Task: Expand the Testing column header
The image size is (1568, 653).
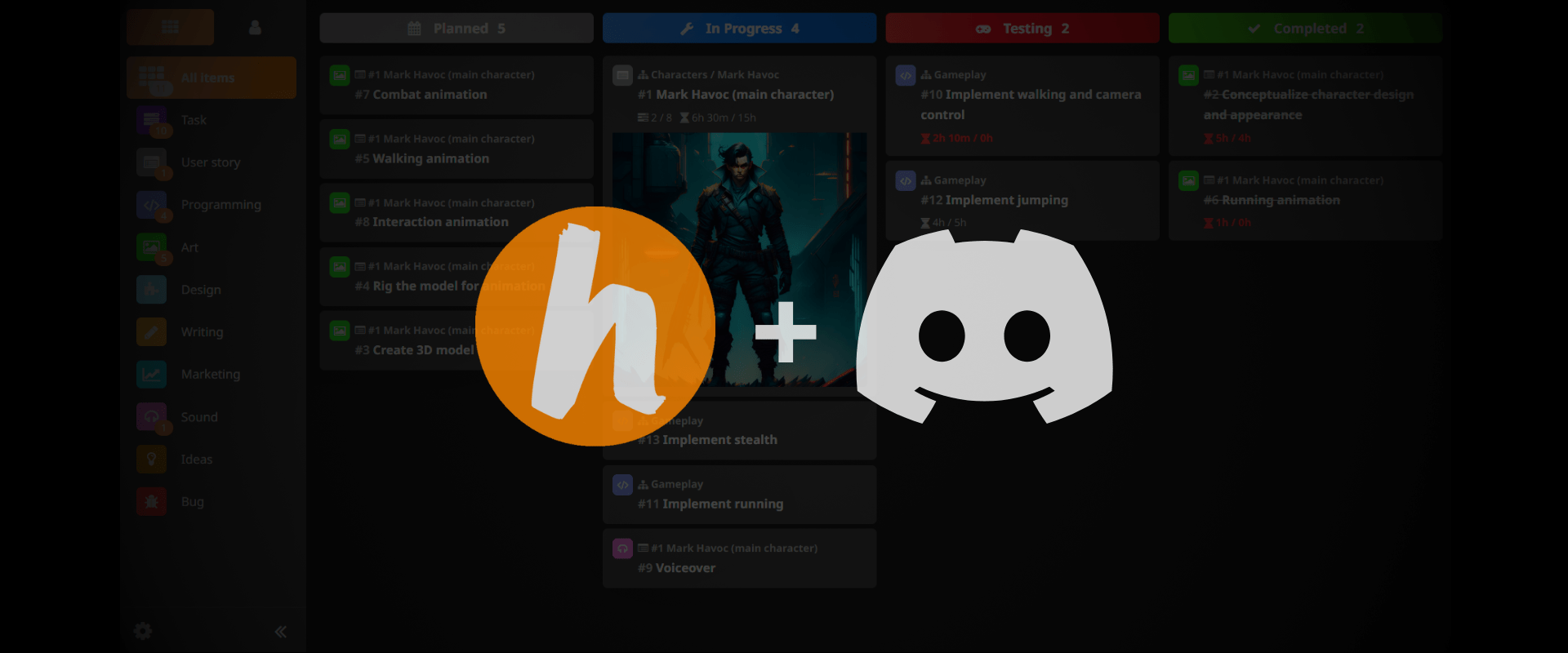Action: (1022, 29)
